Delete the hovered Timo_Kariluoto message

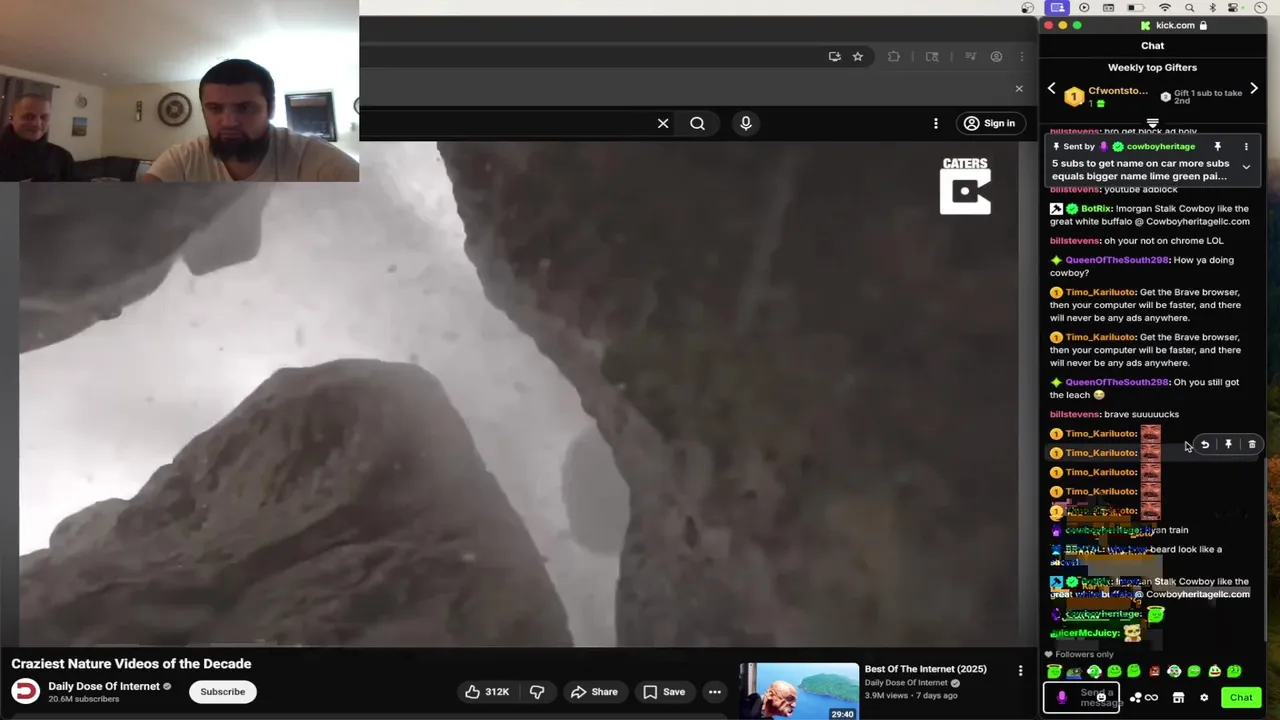[1252, 445]
